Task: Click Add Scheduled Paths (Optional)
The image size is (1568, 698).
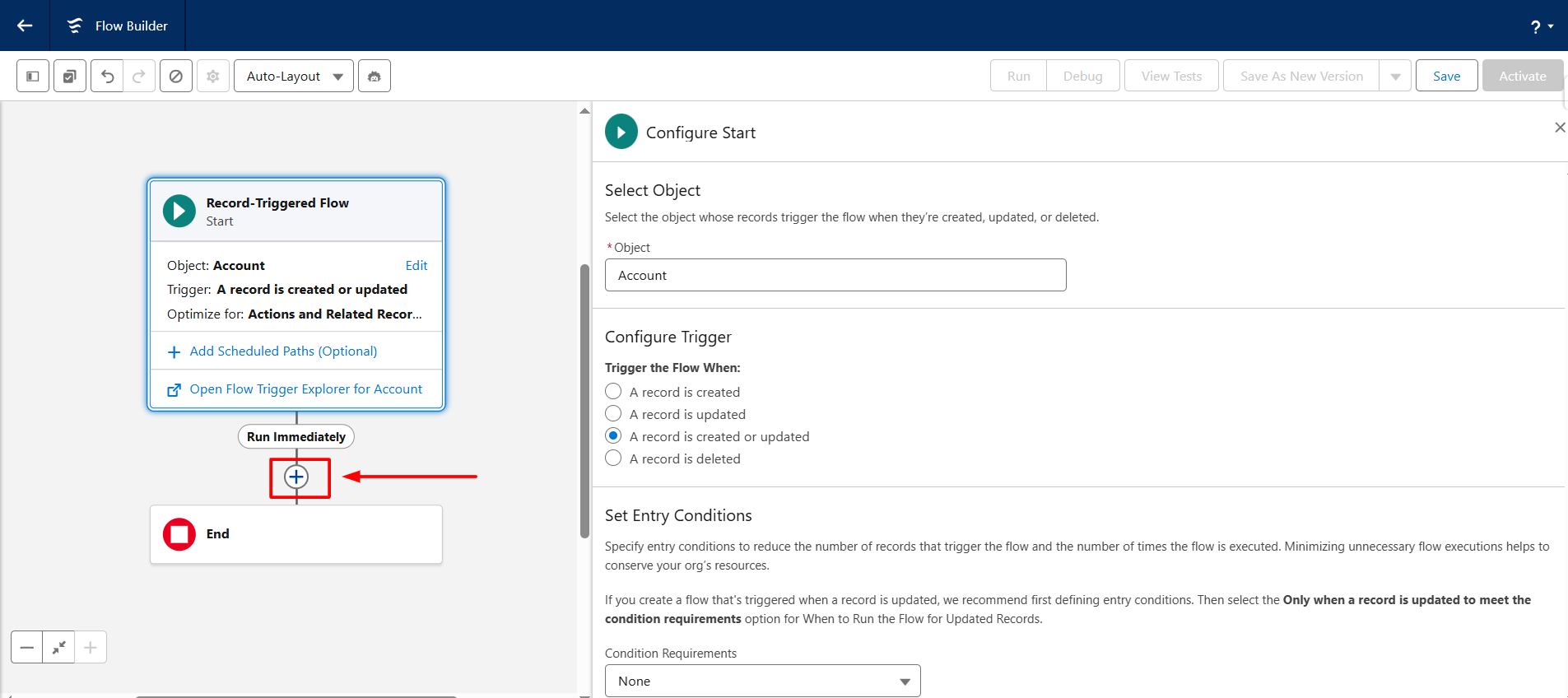Action: coord(283,351)
